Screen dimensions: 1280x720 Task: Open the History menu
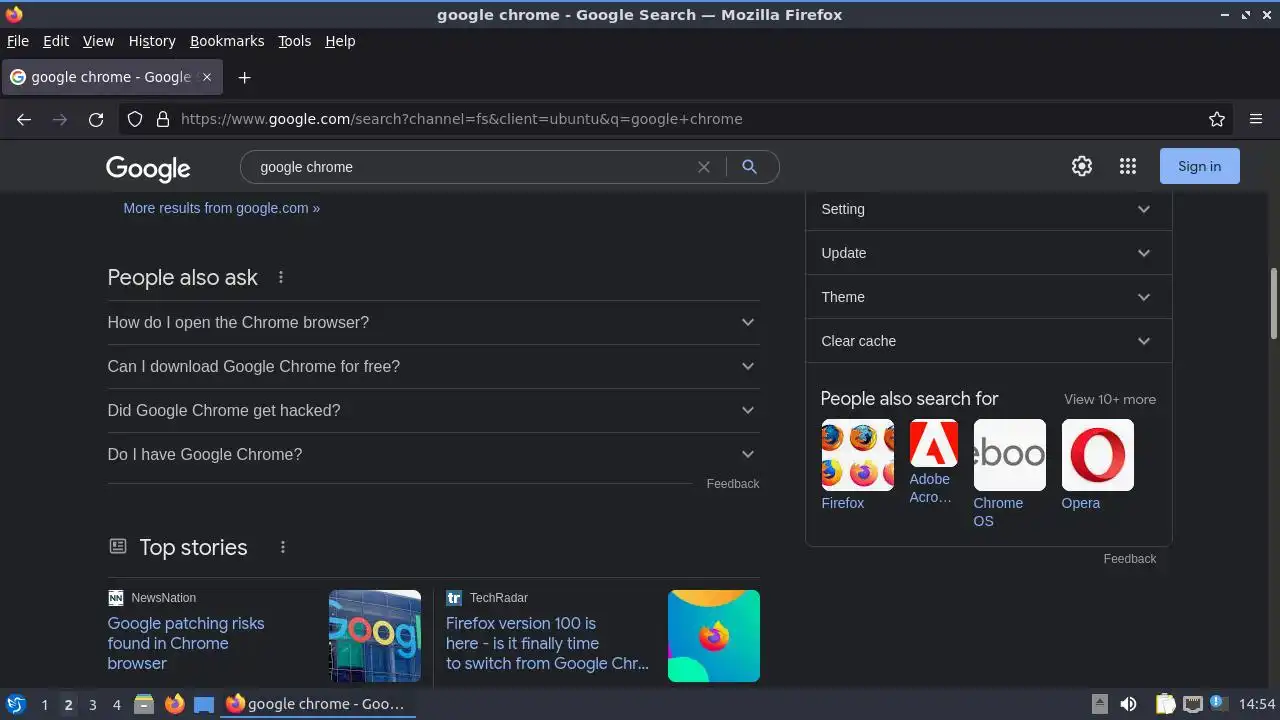pyautogui.click(x=152, y=41)
